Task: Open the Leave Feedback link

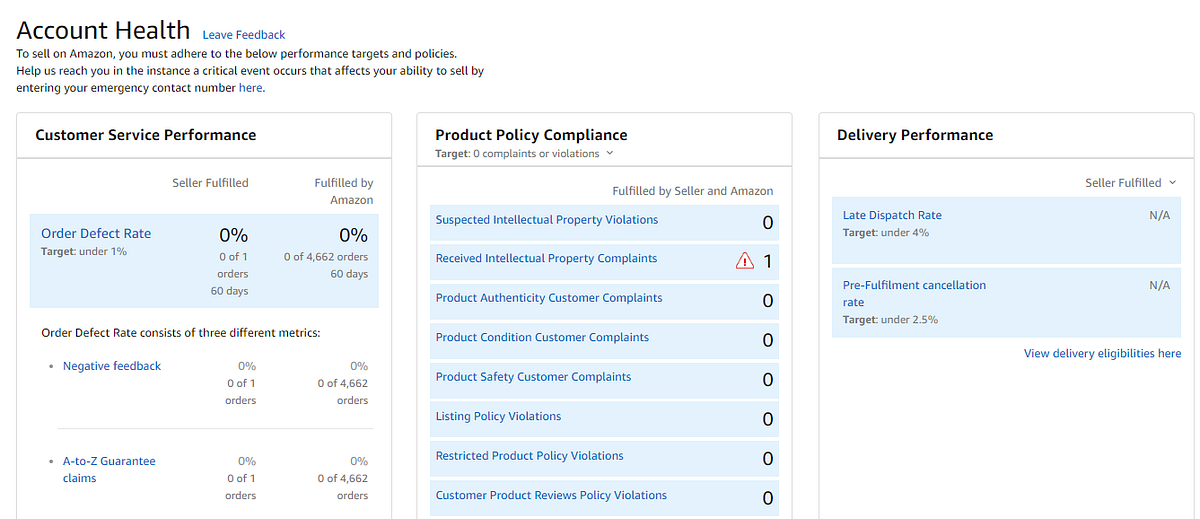Action: click(x=244, y=35)
